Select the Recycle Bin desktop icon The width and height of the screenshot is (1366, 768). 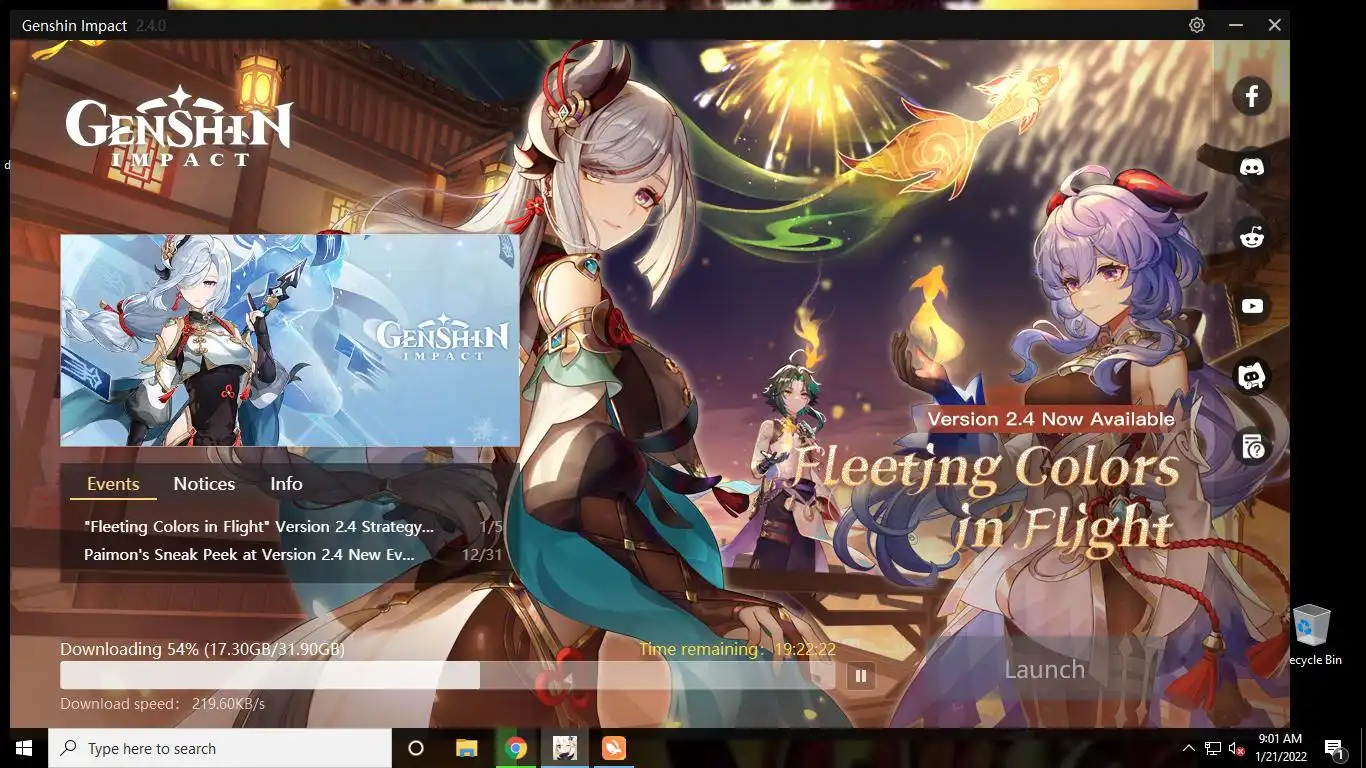1312,635
